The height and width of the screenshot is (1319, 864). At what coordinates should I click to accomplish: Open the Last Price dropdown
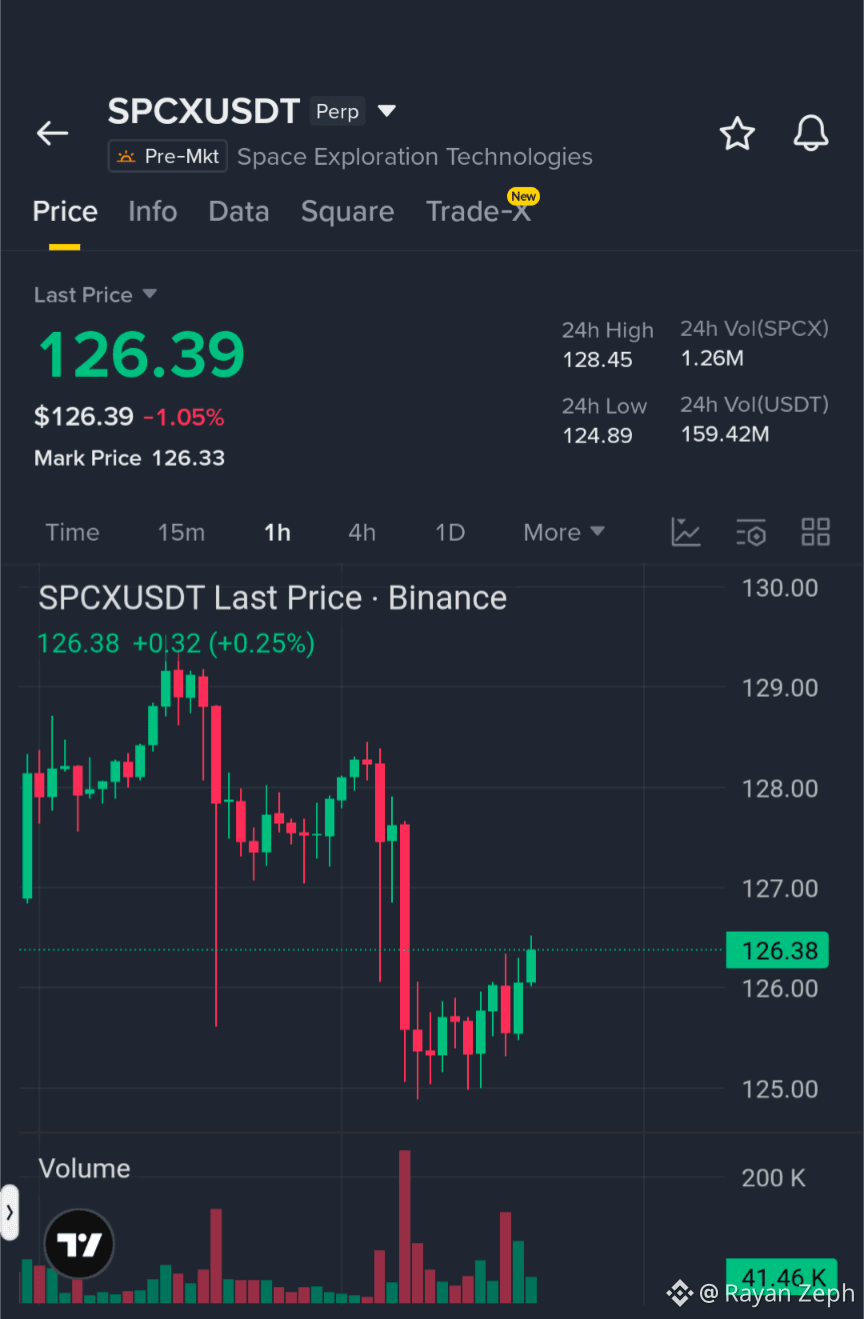coord(95,295)
